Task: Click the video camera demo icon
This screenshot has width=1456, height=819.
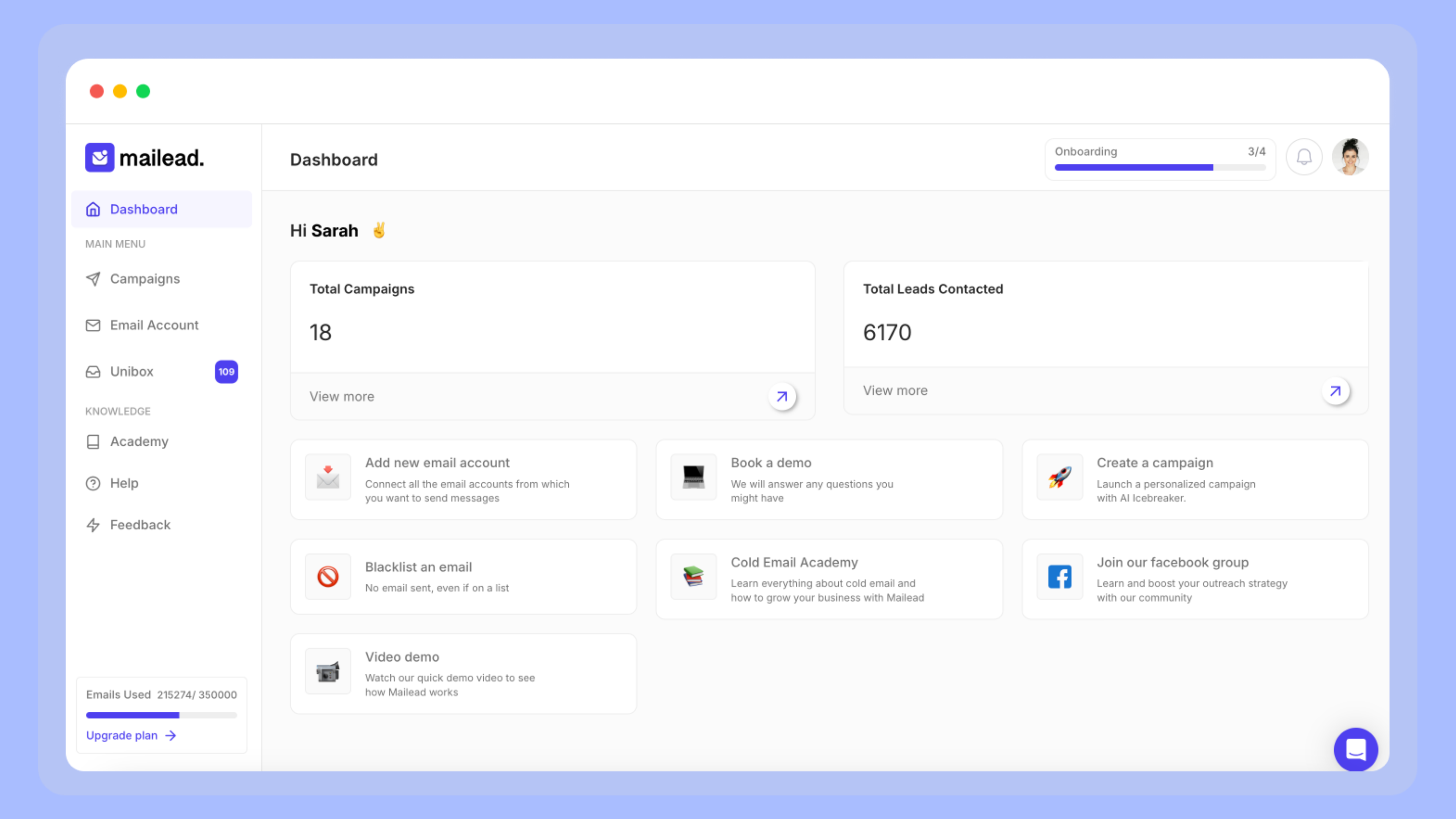Action: coord(328,671)
